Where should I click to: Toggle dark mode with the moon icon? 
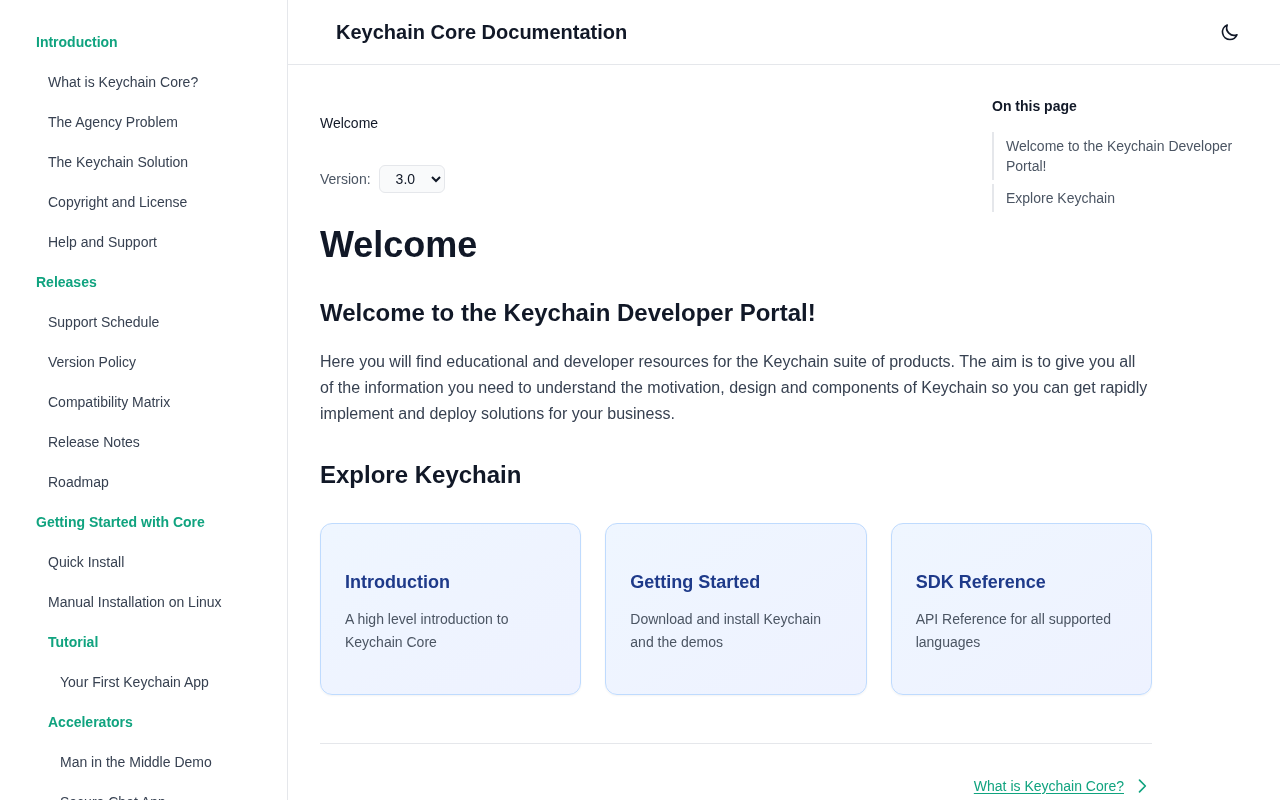(1229, 32)
